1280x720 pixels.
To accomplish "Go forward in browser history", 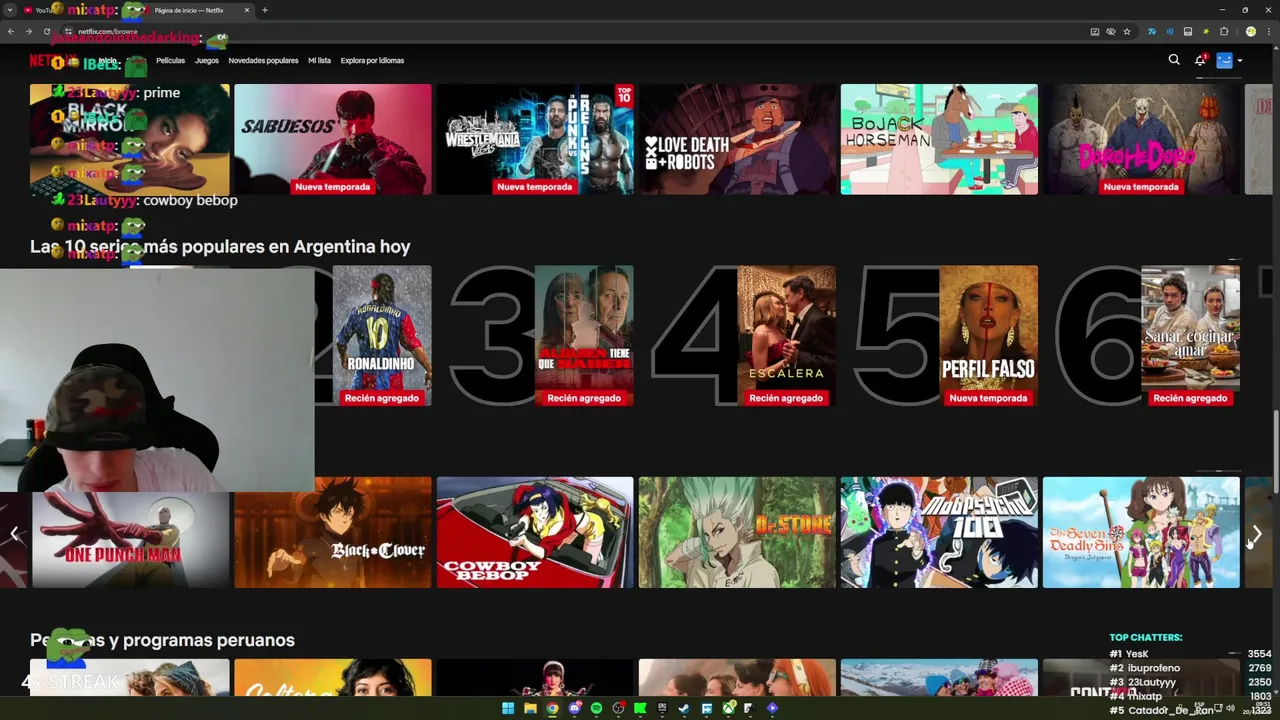I will tap(29, 31).
